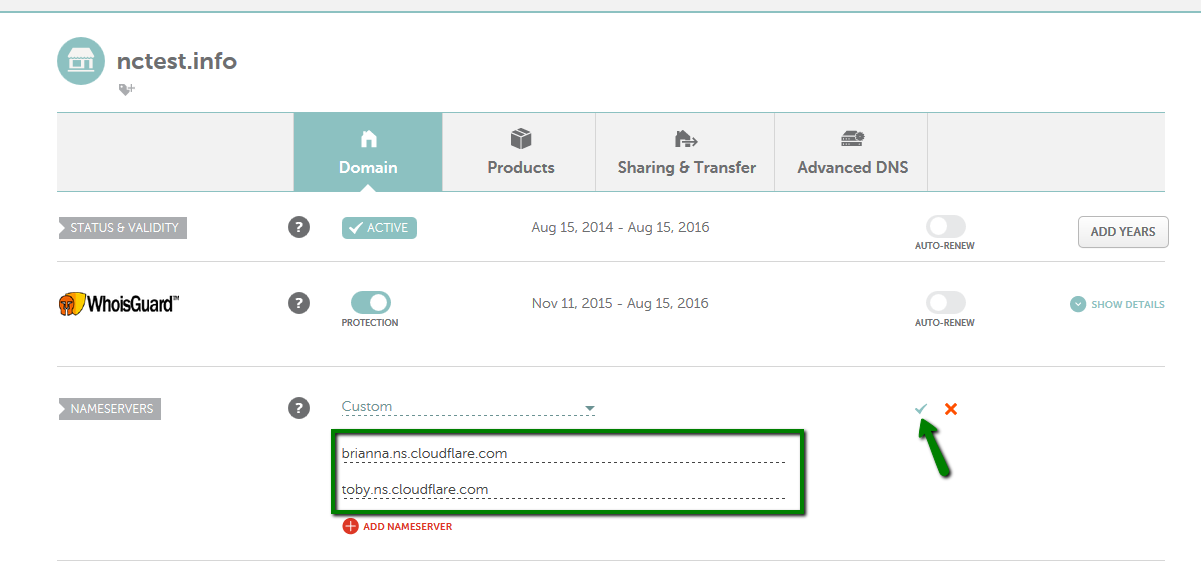Viewport: 1201px width, 573px height.
Task: Click the red plus Add Nameserver icon
Action: 350,526
